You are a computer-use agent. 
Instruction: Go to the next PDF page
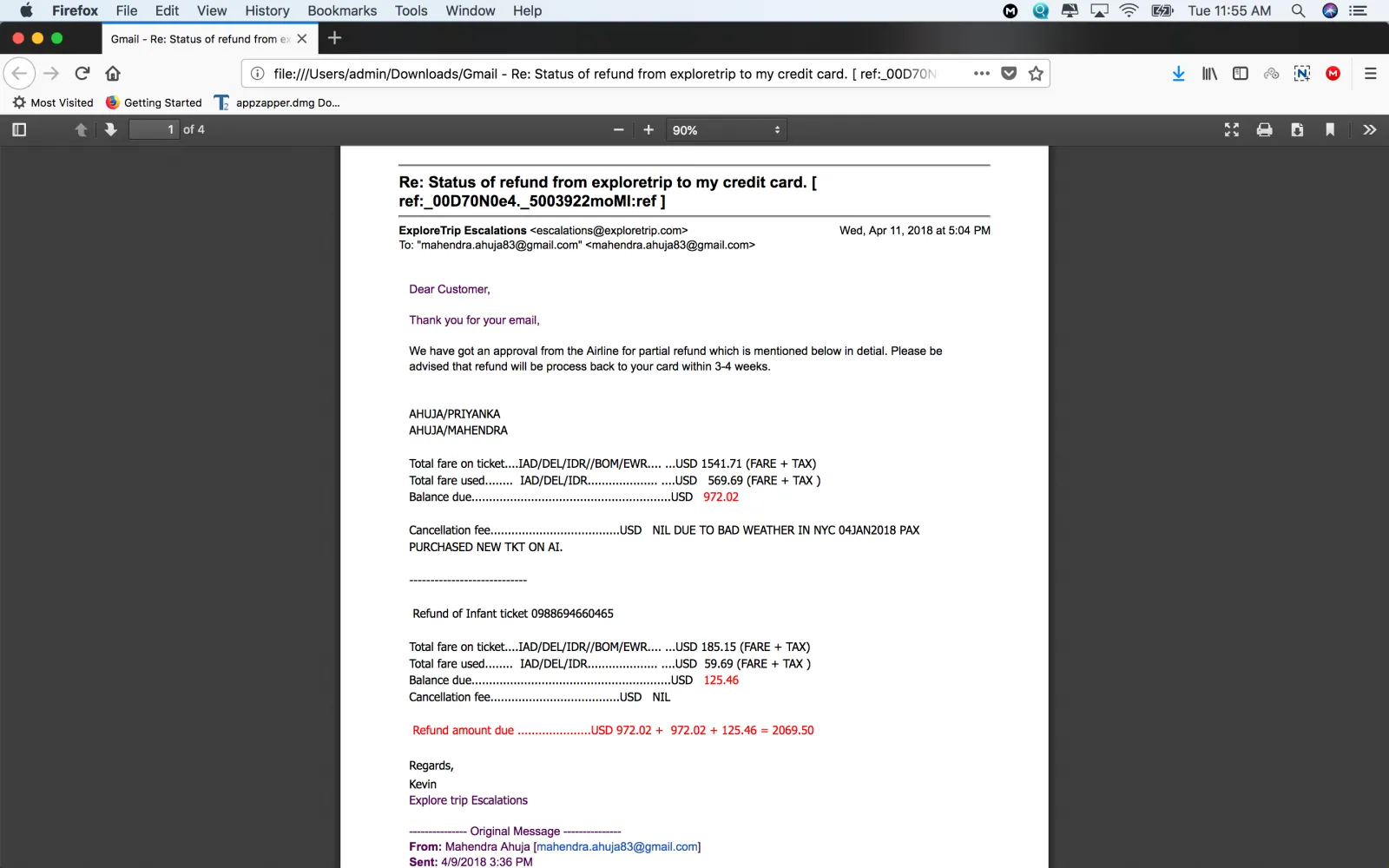pyautogui.click(x=110, y=129)
